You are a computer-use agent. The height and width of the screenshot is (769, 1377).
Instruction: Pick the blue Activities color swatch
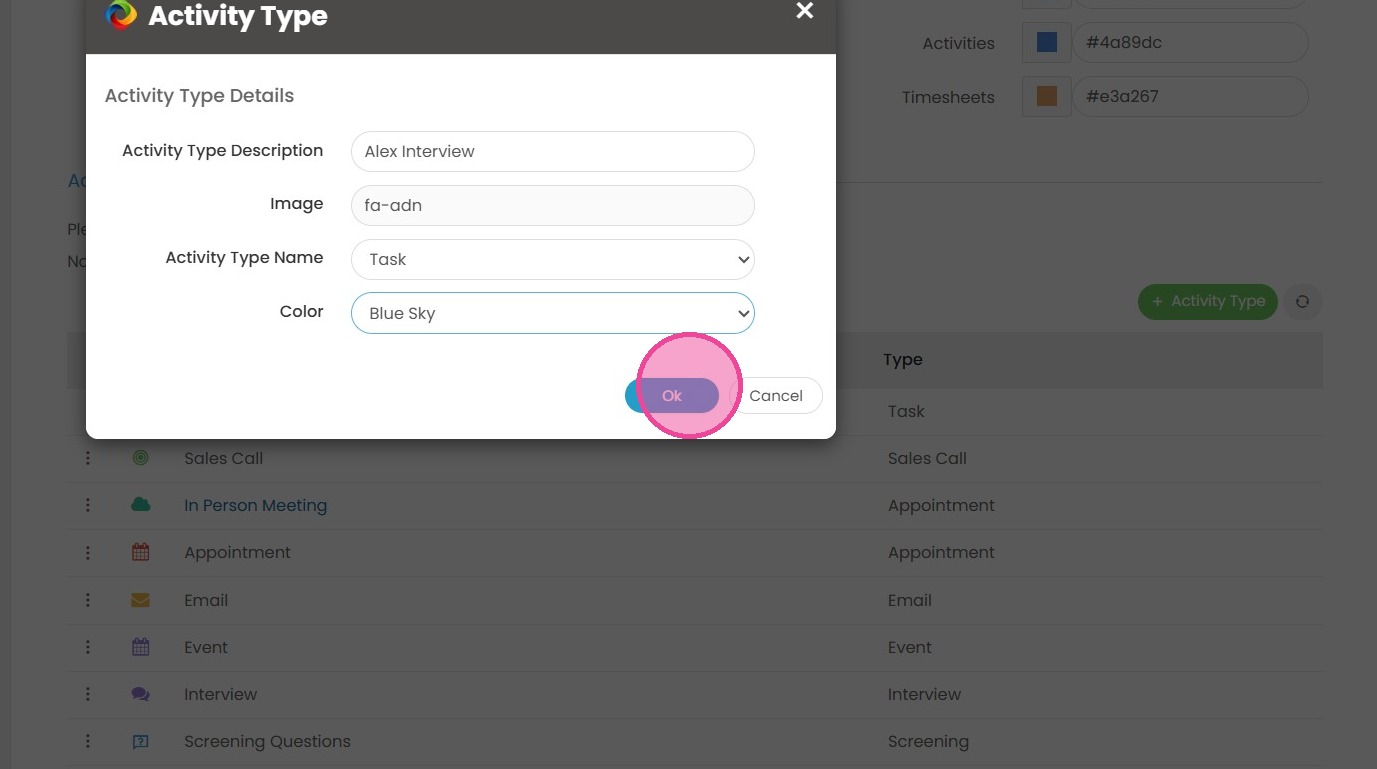point(1046,43)
